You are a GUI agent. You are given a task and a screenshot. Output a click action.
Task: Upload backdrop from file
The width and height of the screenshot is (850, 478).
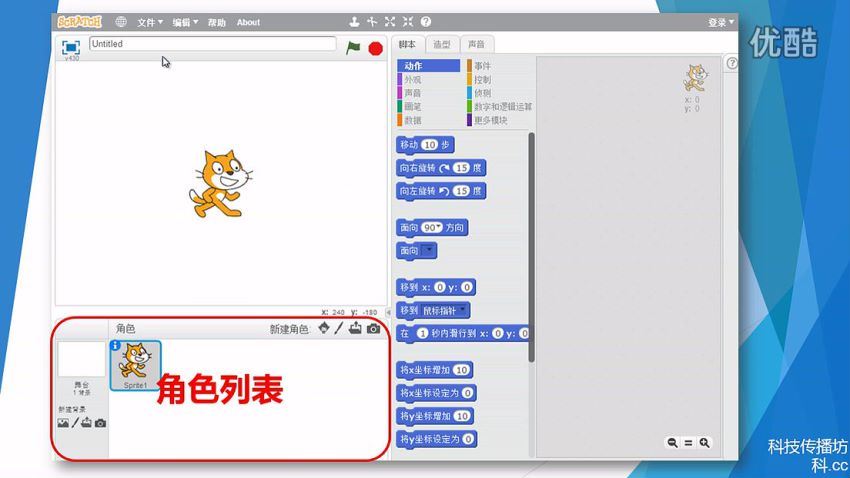click(86, 422)
